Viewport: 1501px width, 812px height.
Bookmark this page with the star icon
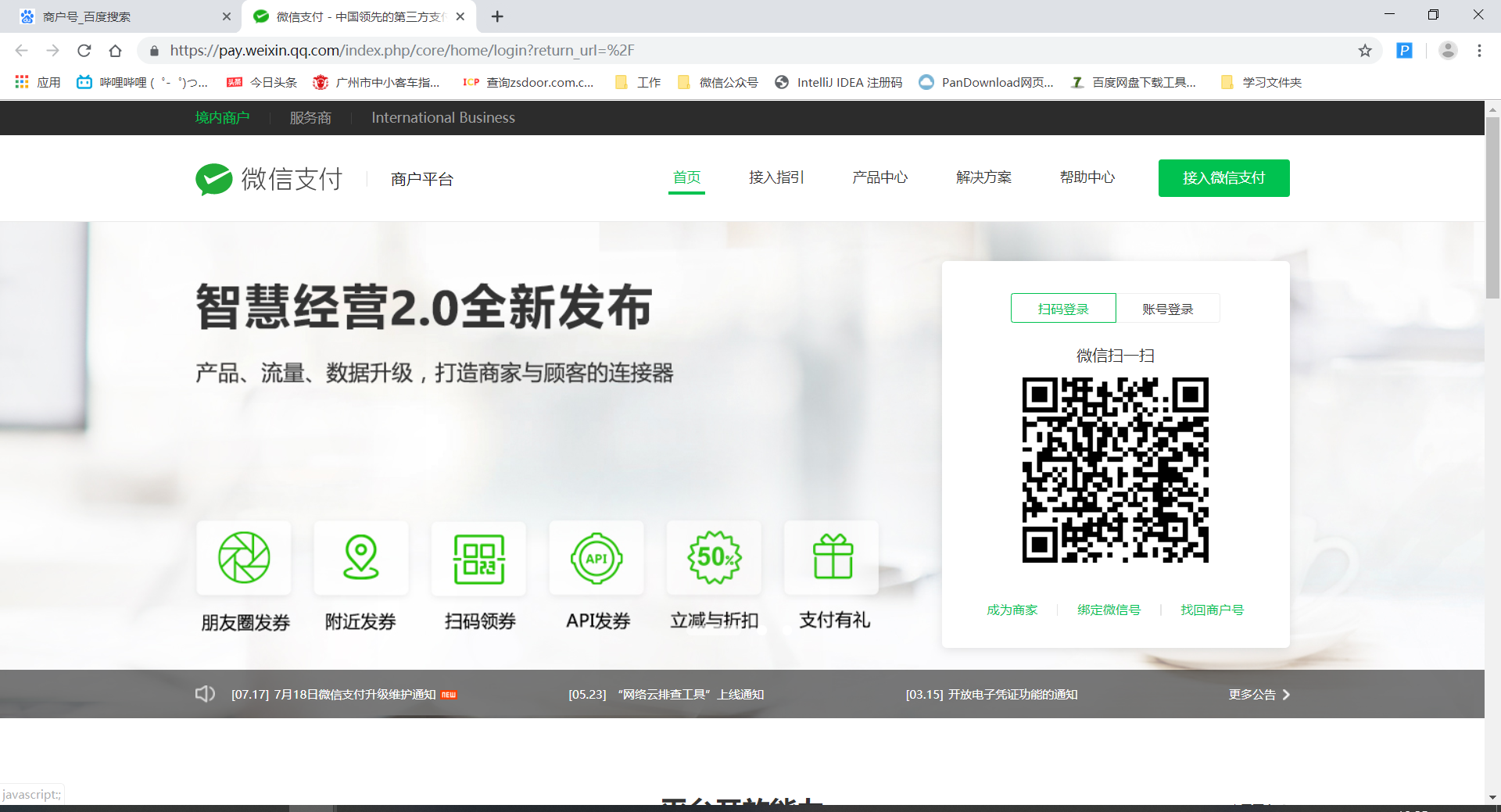1365,51
